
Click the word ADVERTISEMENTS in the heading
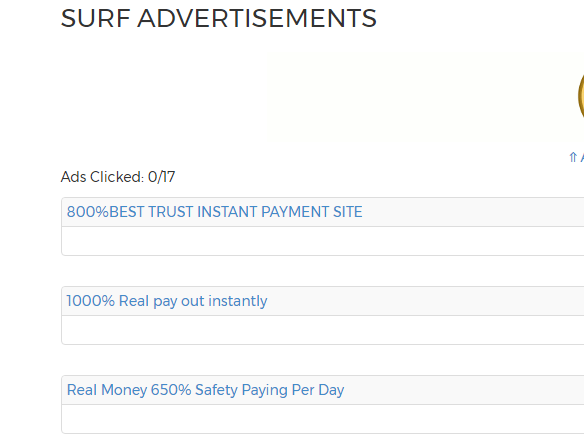click(x=257, y=18)
